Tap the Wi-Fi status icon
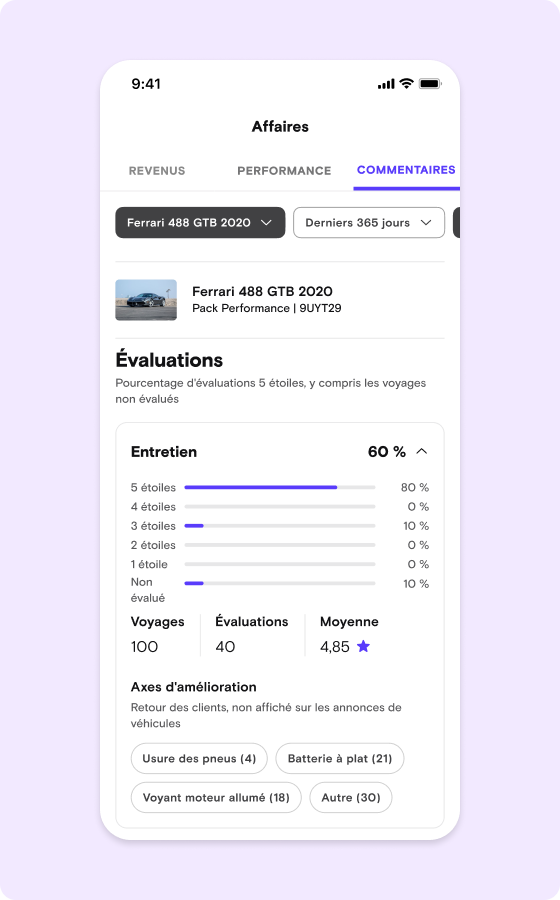560x900 pixels. tap(406, 84)
